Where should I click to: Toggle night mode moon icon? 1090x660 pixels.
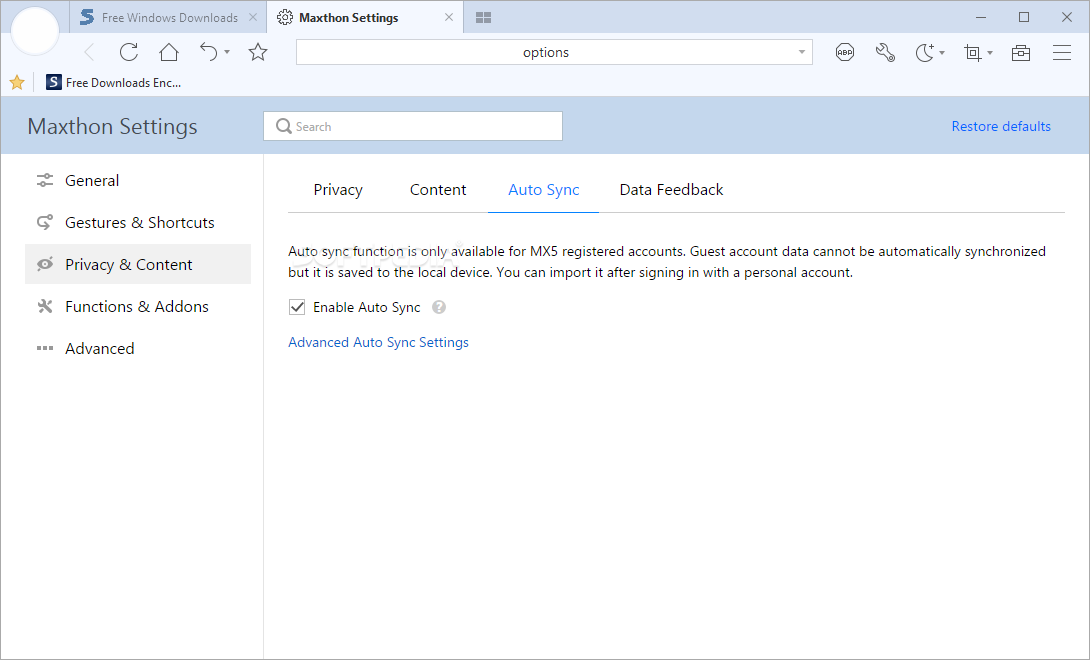(x=925, y=52)
